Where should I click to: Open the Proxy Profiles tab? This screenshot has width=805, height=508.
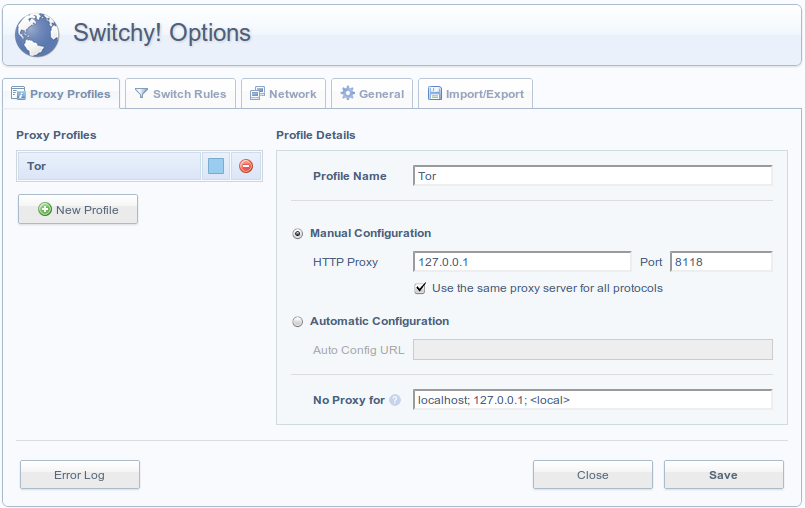pos(61,93)
